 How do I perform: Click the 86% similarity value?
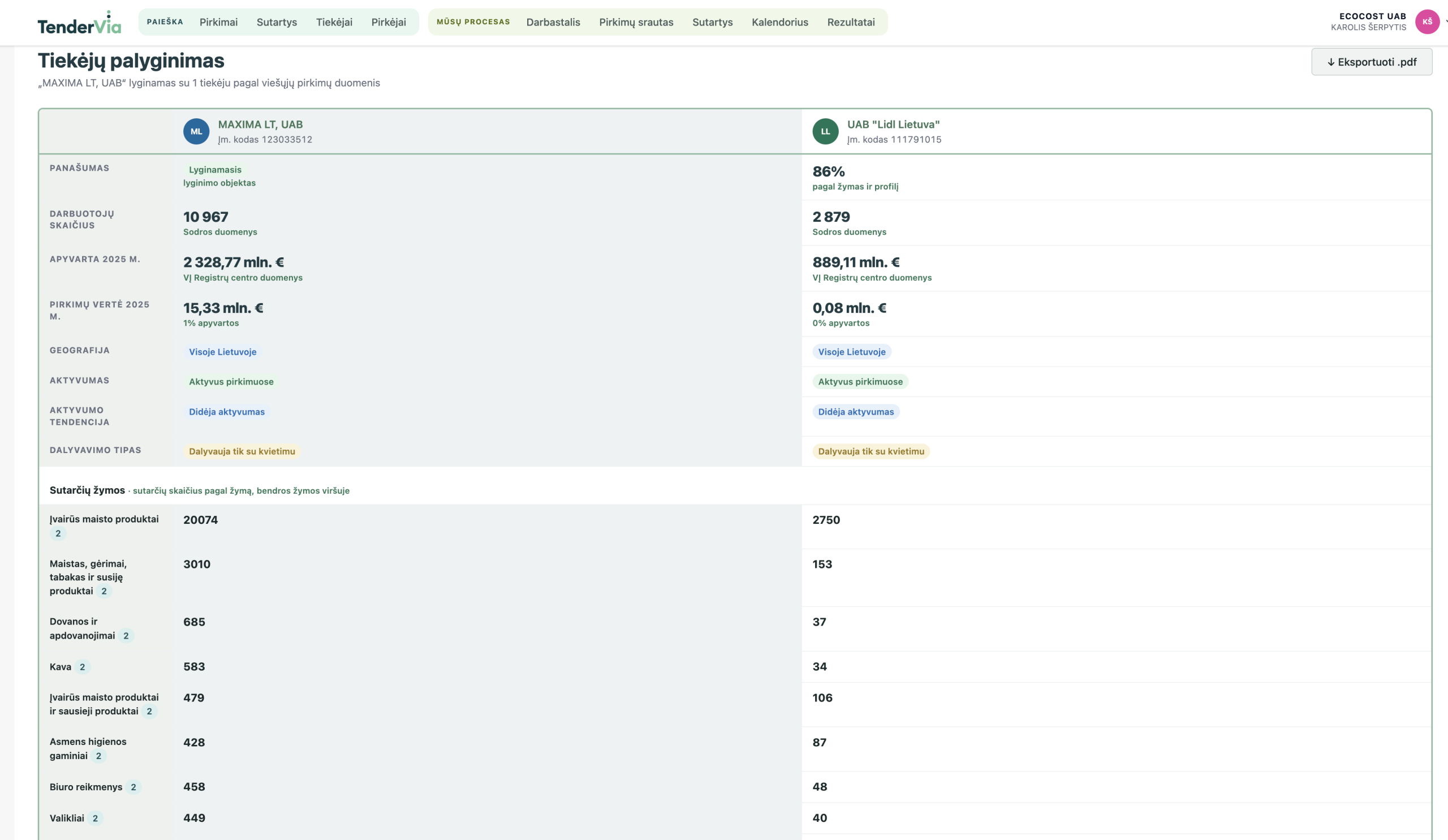click(828, 171)
